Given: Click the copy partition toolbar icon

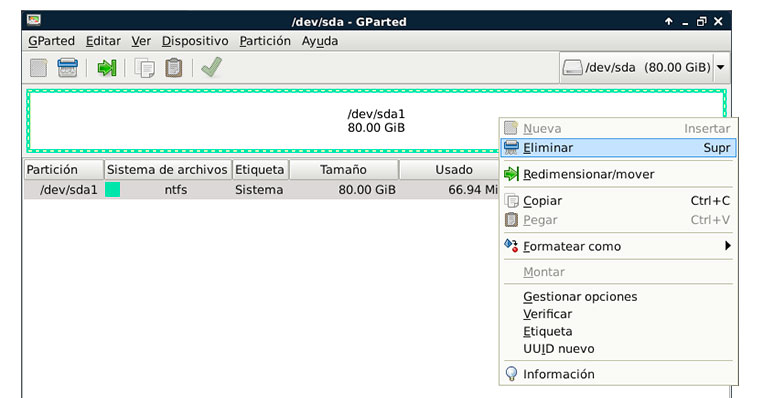Looking at the screenshot, I should pyautogui.click(x=144, y=68).
